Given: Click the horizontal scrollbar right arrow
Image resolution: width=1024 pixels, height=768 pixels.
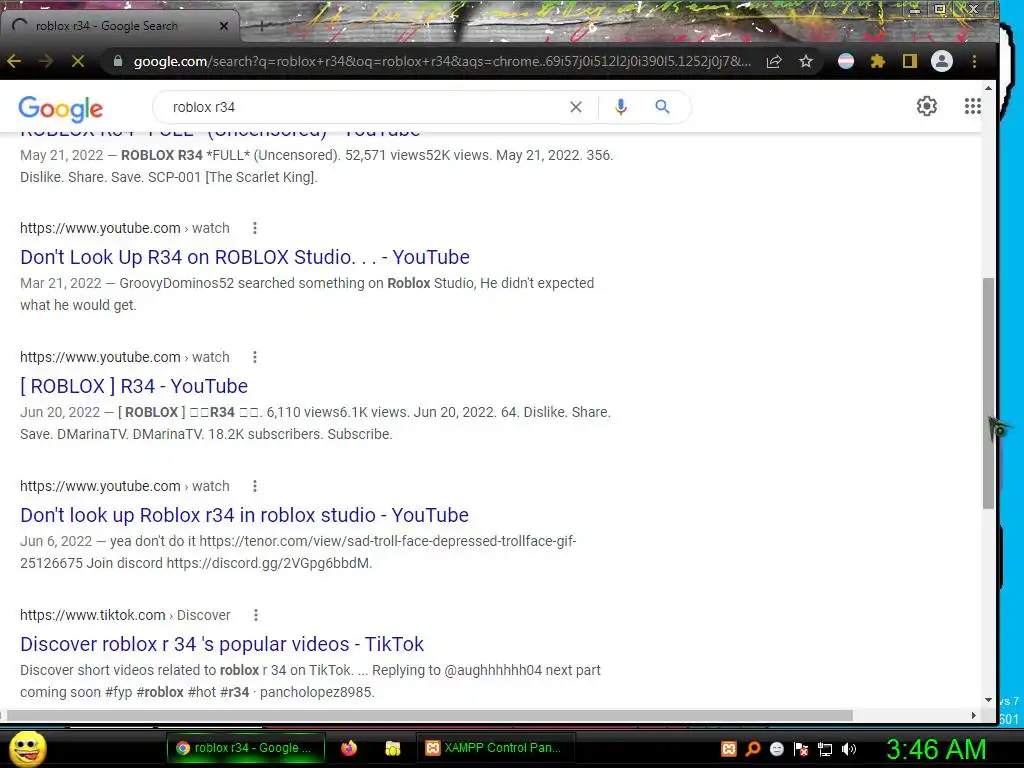Looking at the screenshot, I should coord(974,716).
